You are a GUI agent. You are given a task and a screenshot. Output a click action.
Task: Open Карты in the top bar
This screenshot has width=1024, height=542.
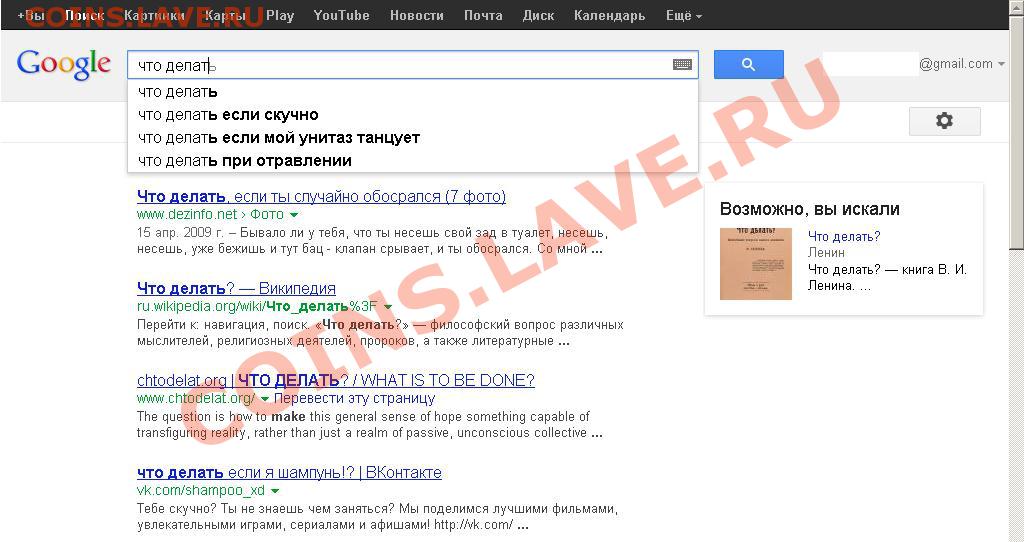tap(225, 15)
